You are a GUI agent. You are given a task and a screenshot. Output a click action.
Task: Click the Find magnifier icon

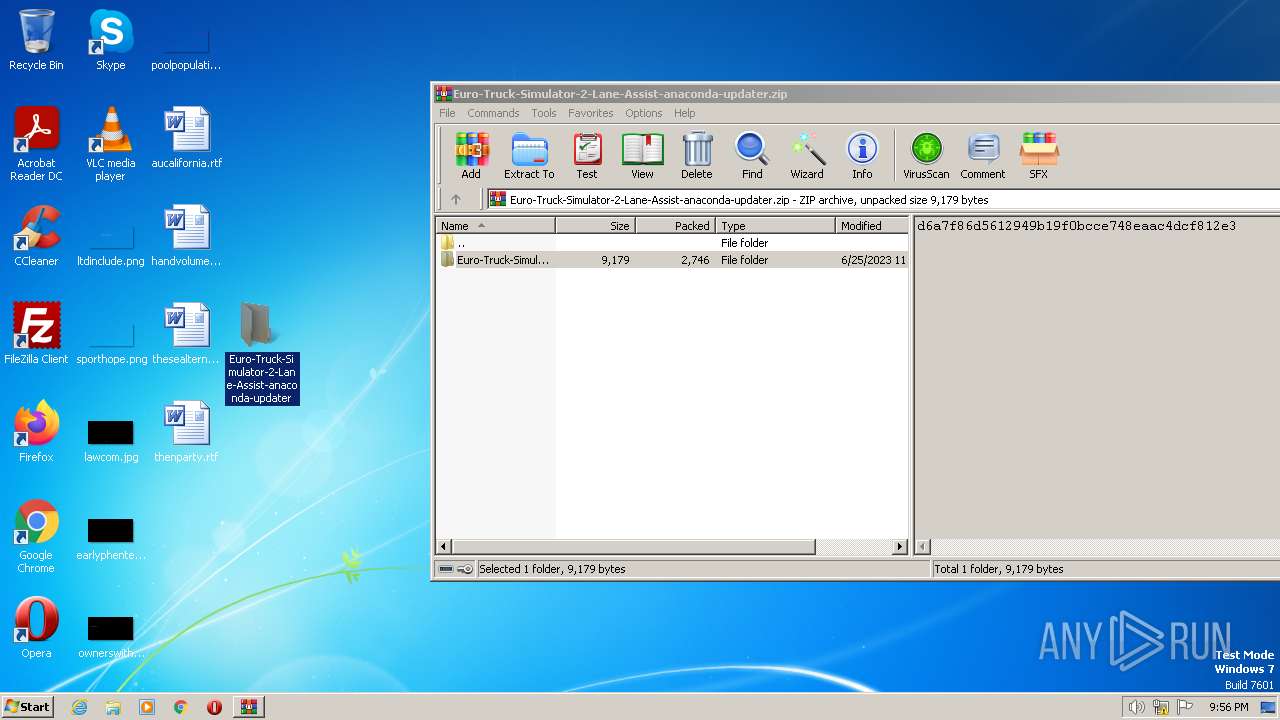pos(752,156)
